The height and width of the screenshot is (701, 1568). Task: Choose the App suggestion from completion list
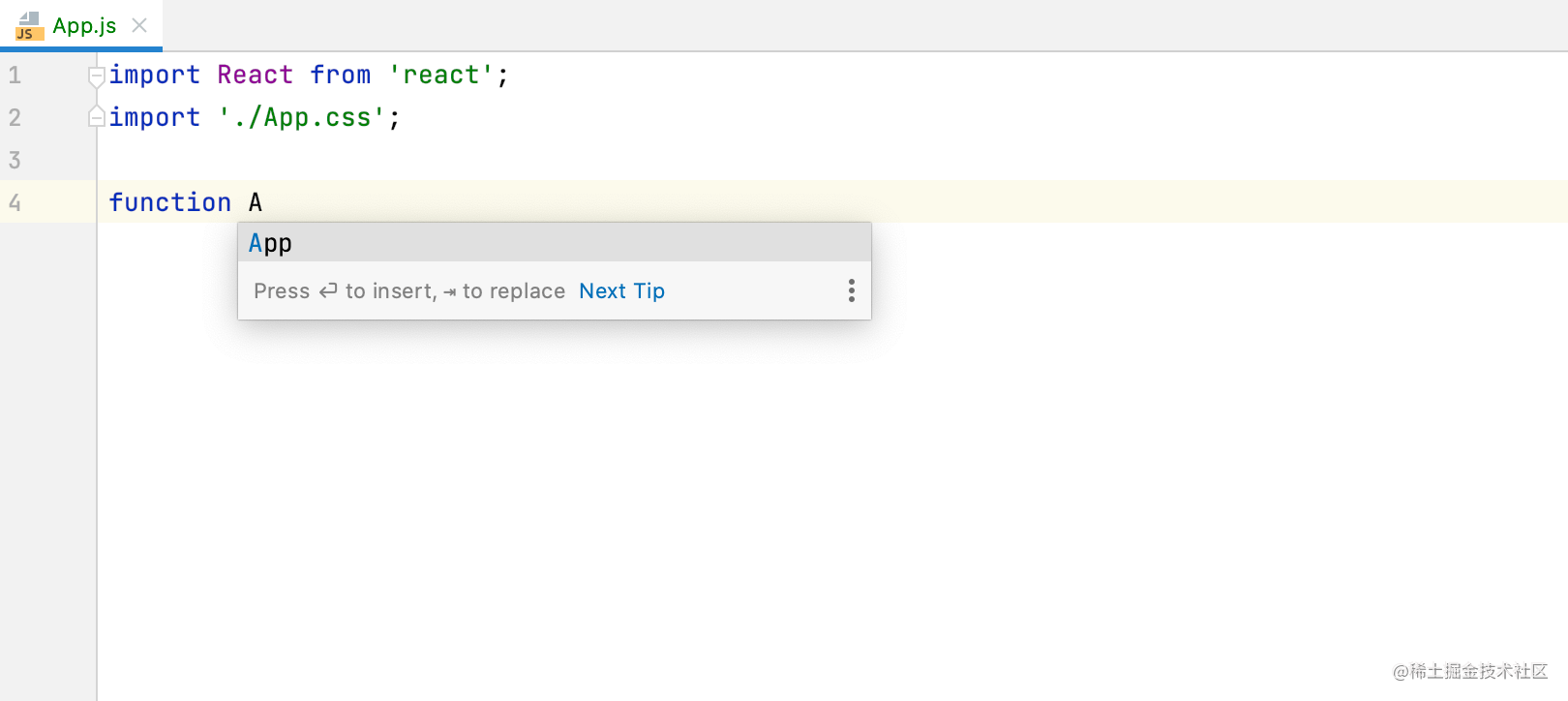tap(270, 243)
